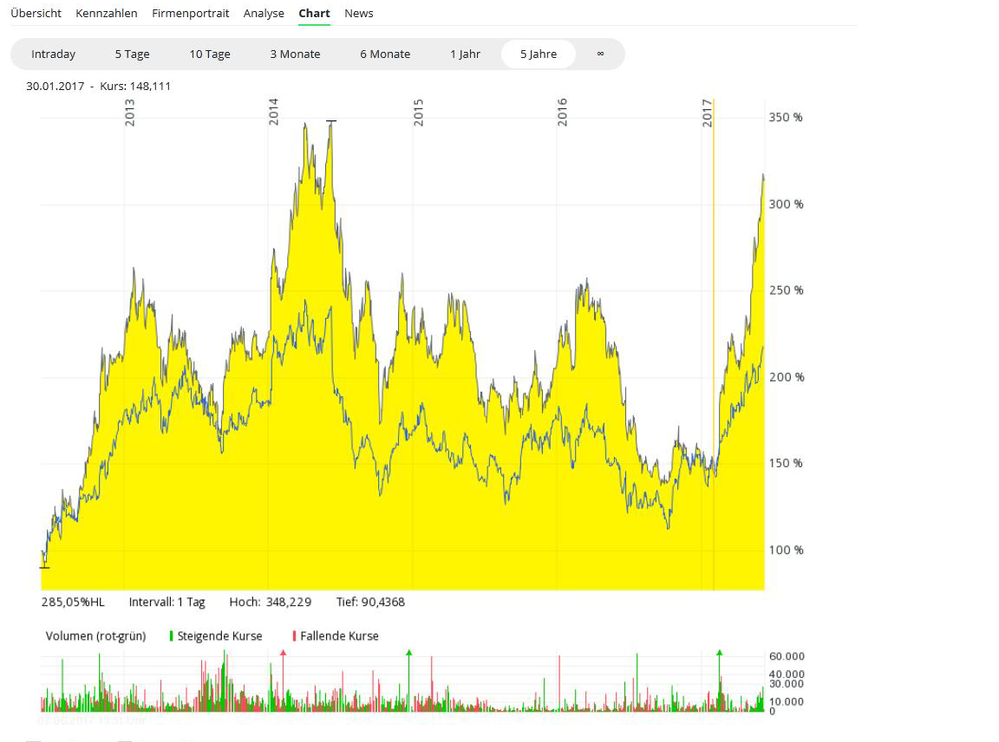Select the Intraday time range
Viewport: 999px width, 742px height.
click(53, 54)
